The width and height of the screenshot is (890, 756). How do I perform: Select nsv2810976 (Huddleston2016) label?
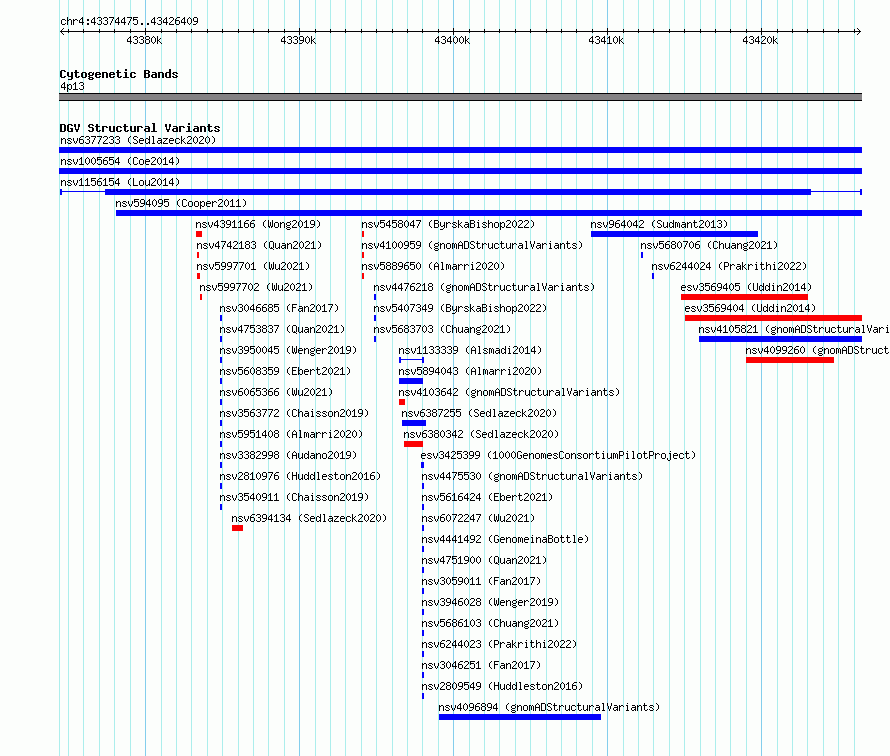[300, 476]
